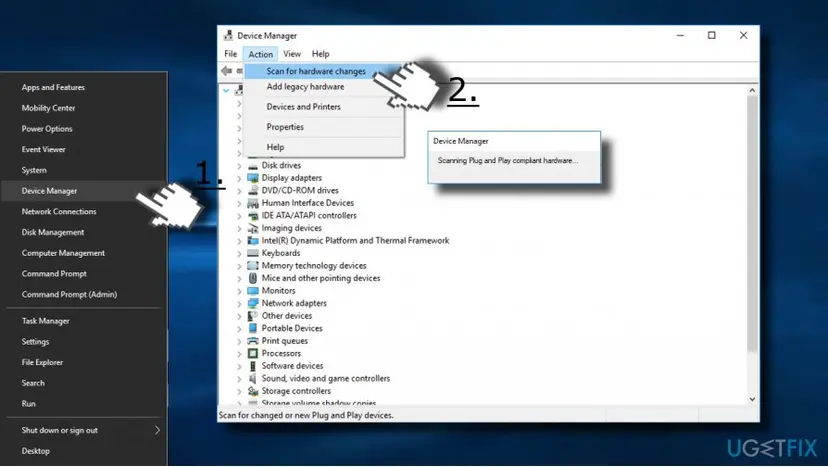Screen dimensions: 828x467
Task: Click the Sound, video and game controllers icon
Action: click(253, 378)
